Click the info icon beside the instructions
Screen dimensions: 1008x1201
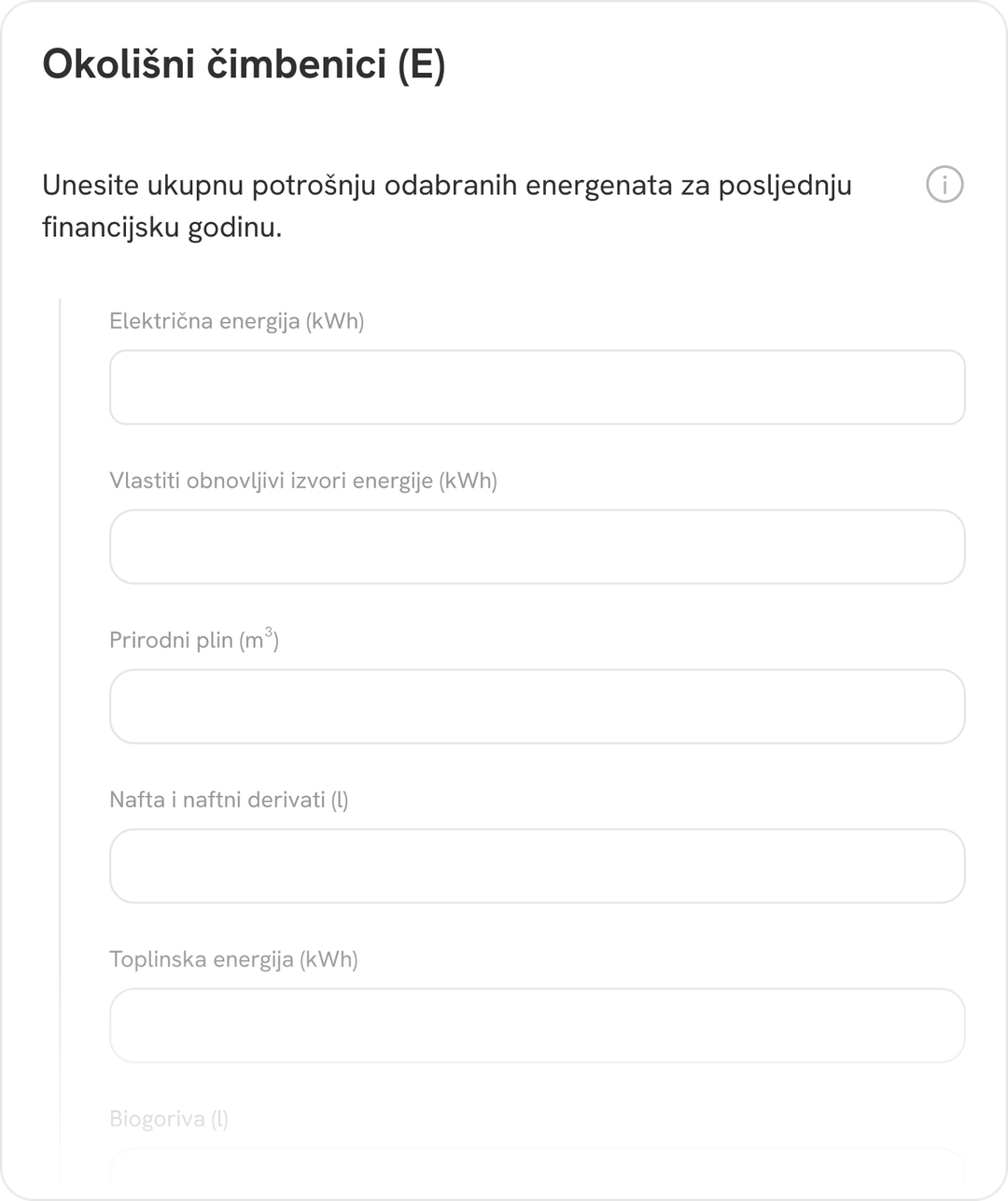[944, 185]
